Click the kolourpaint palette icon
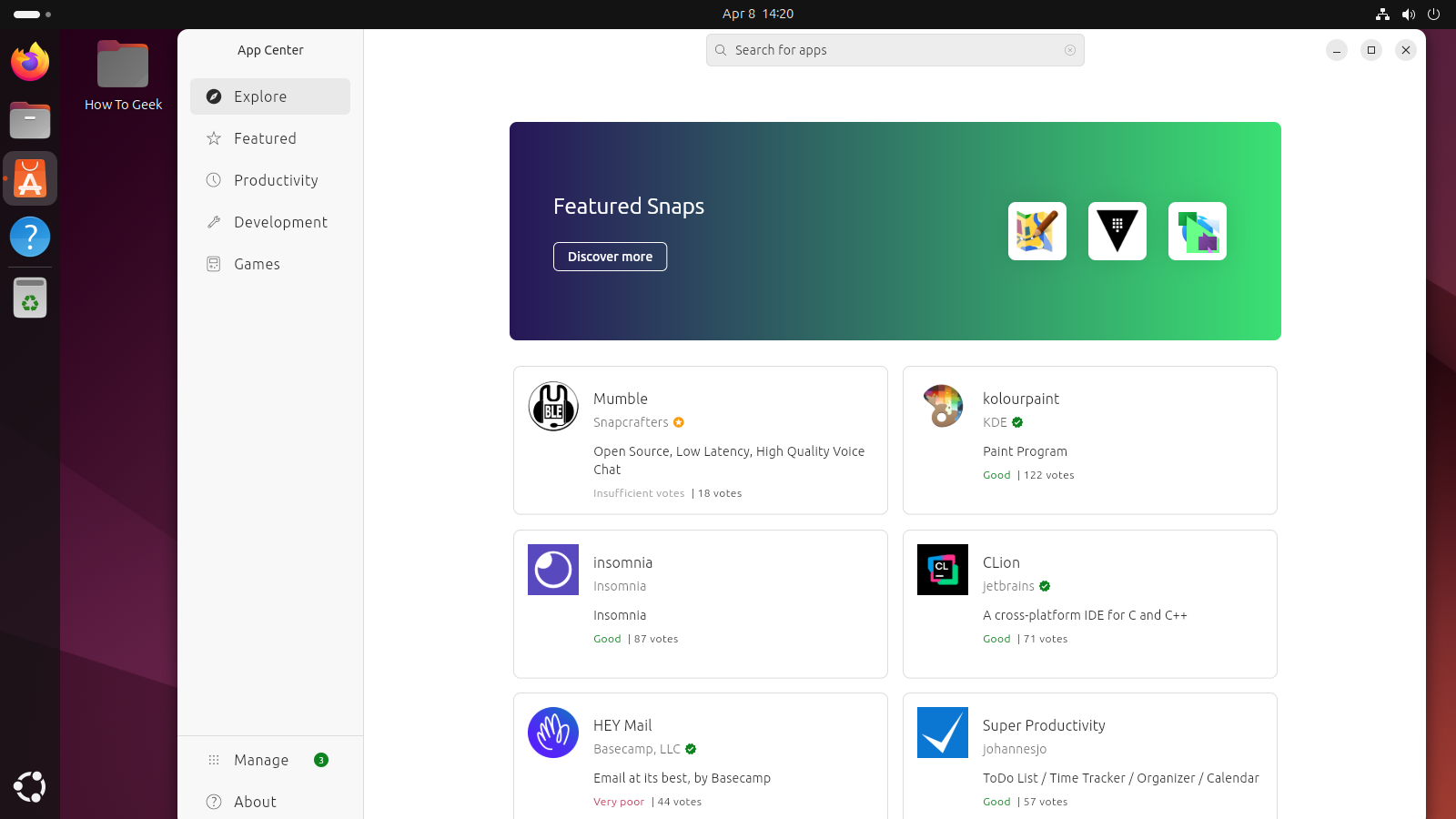Screen dimensions: 1456x819 [x=943, y=406]
